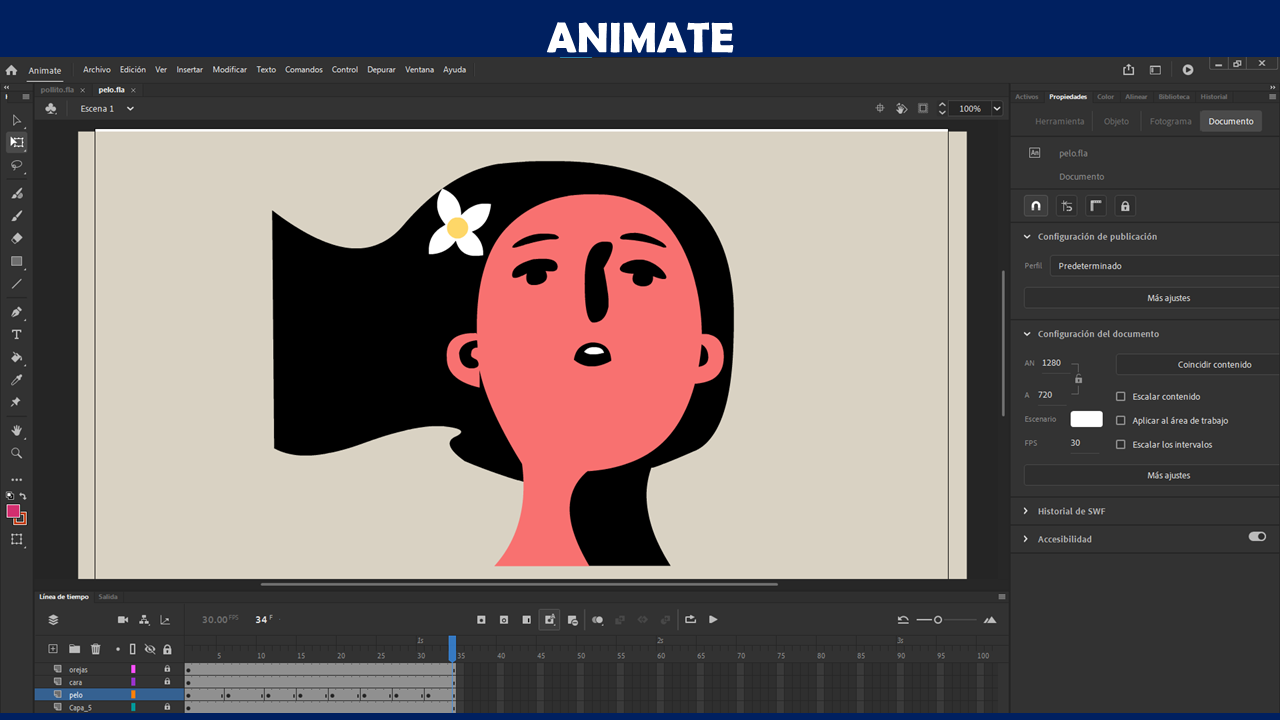Click Más ajustes under publication settings
Screen dimensions: 1280x720
pos(1168,298)
